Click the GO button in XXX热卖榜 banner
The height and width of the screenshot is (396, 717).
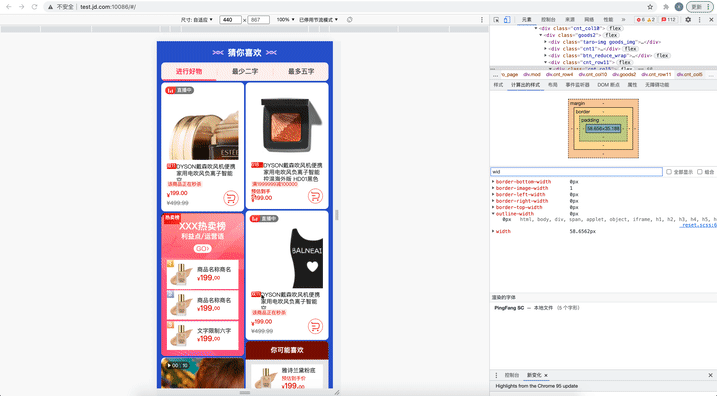[x=202, y=248]
